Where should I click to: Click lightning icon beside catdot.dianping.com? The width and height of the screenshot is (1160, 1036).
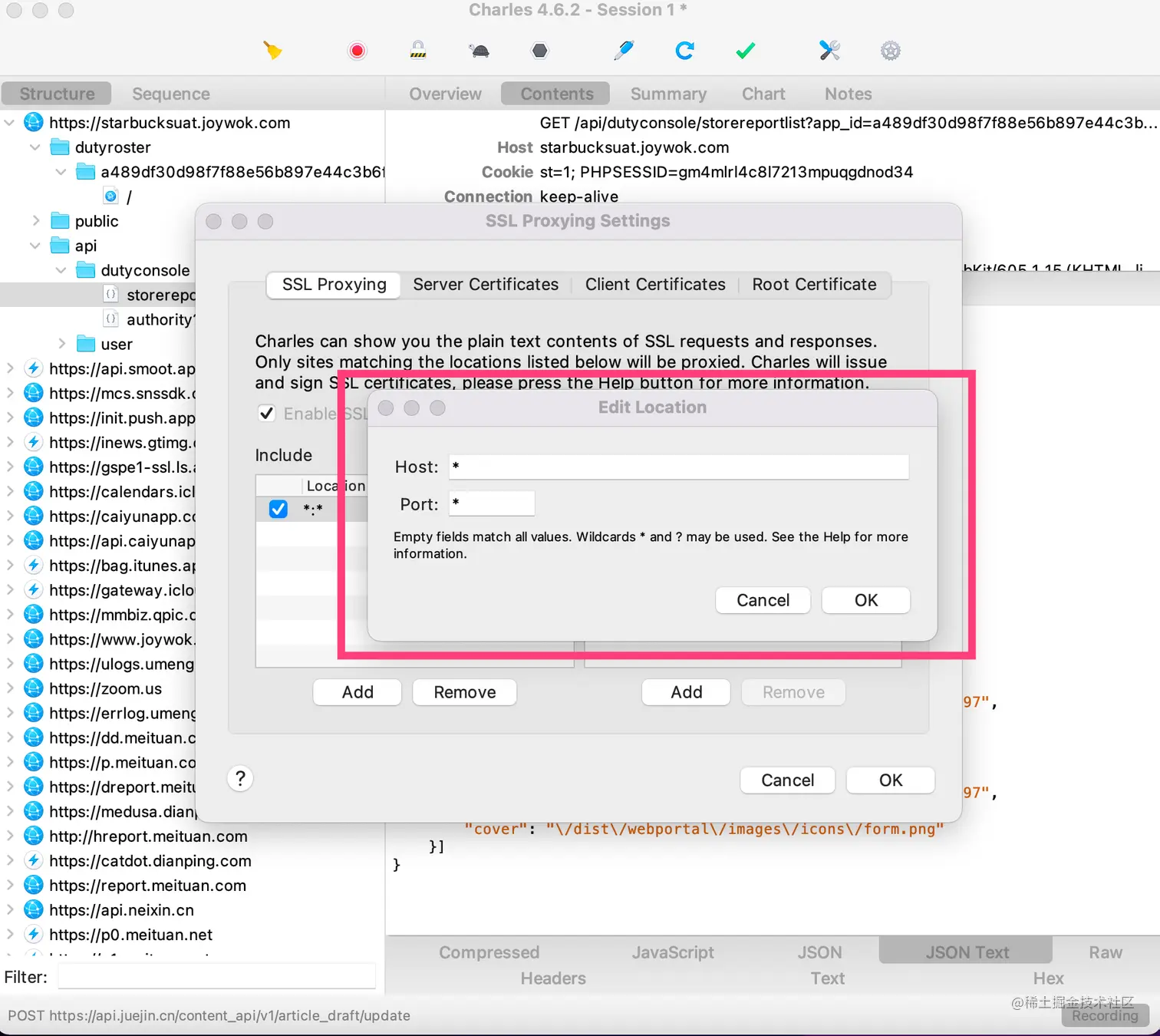34,861
